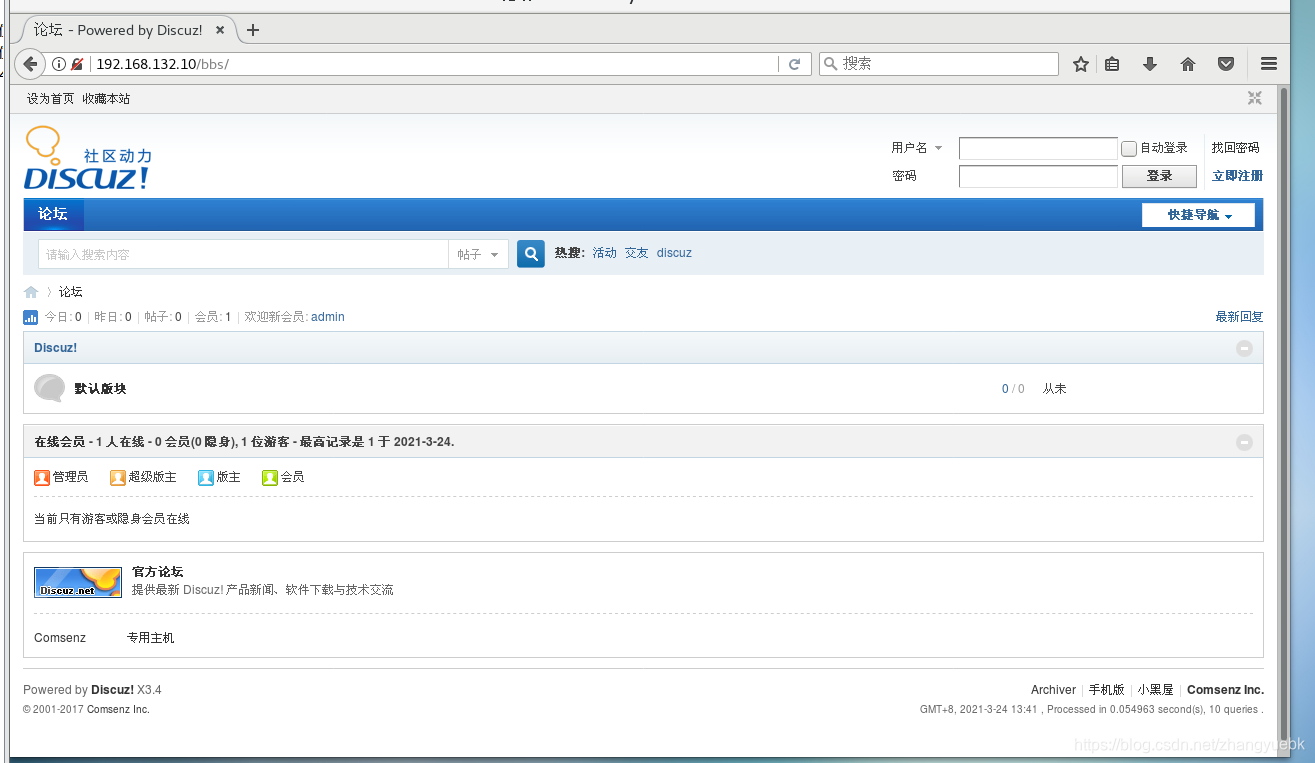Open the Archiver footer link
1315x763 pixels.
pos(1053,690)
